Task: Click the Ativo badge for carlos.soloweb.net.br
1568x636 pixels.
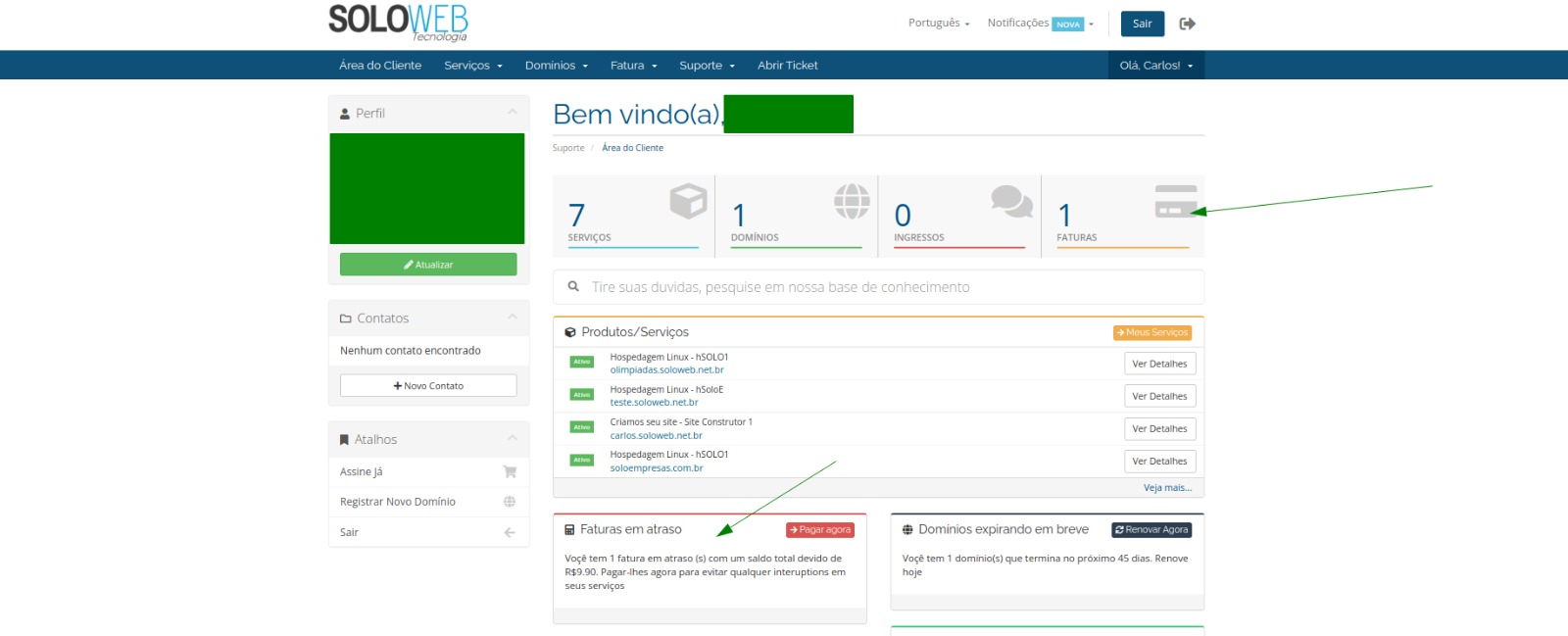Action: coord(582,427)
